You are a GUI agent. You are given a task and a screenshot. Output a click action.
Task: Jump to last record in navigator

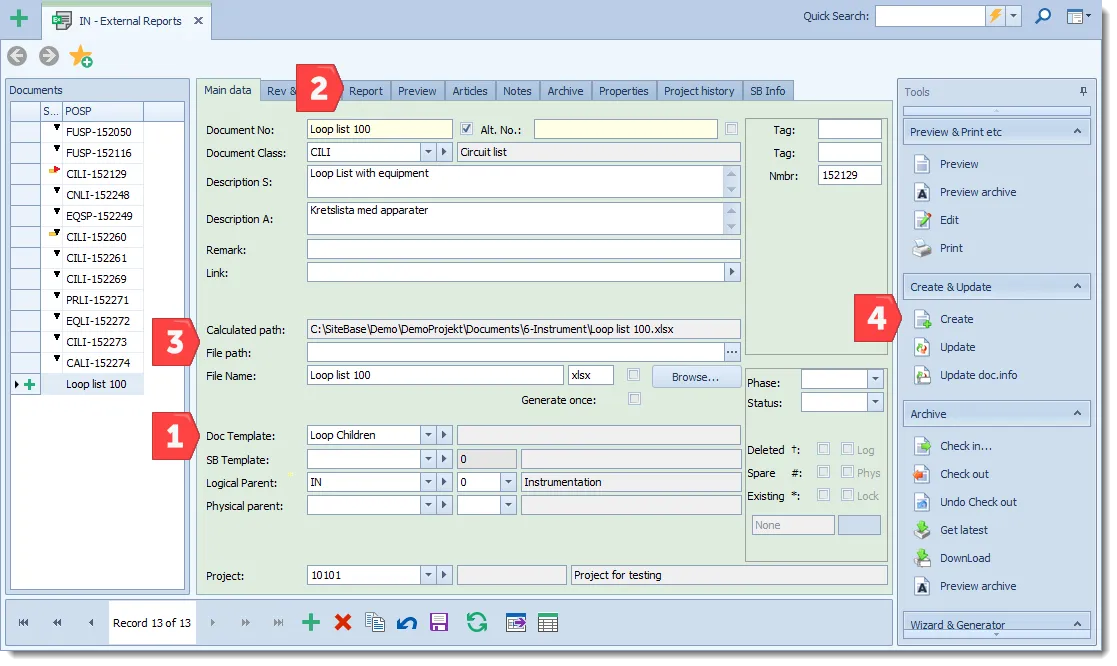coord(279,623)
